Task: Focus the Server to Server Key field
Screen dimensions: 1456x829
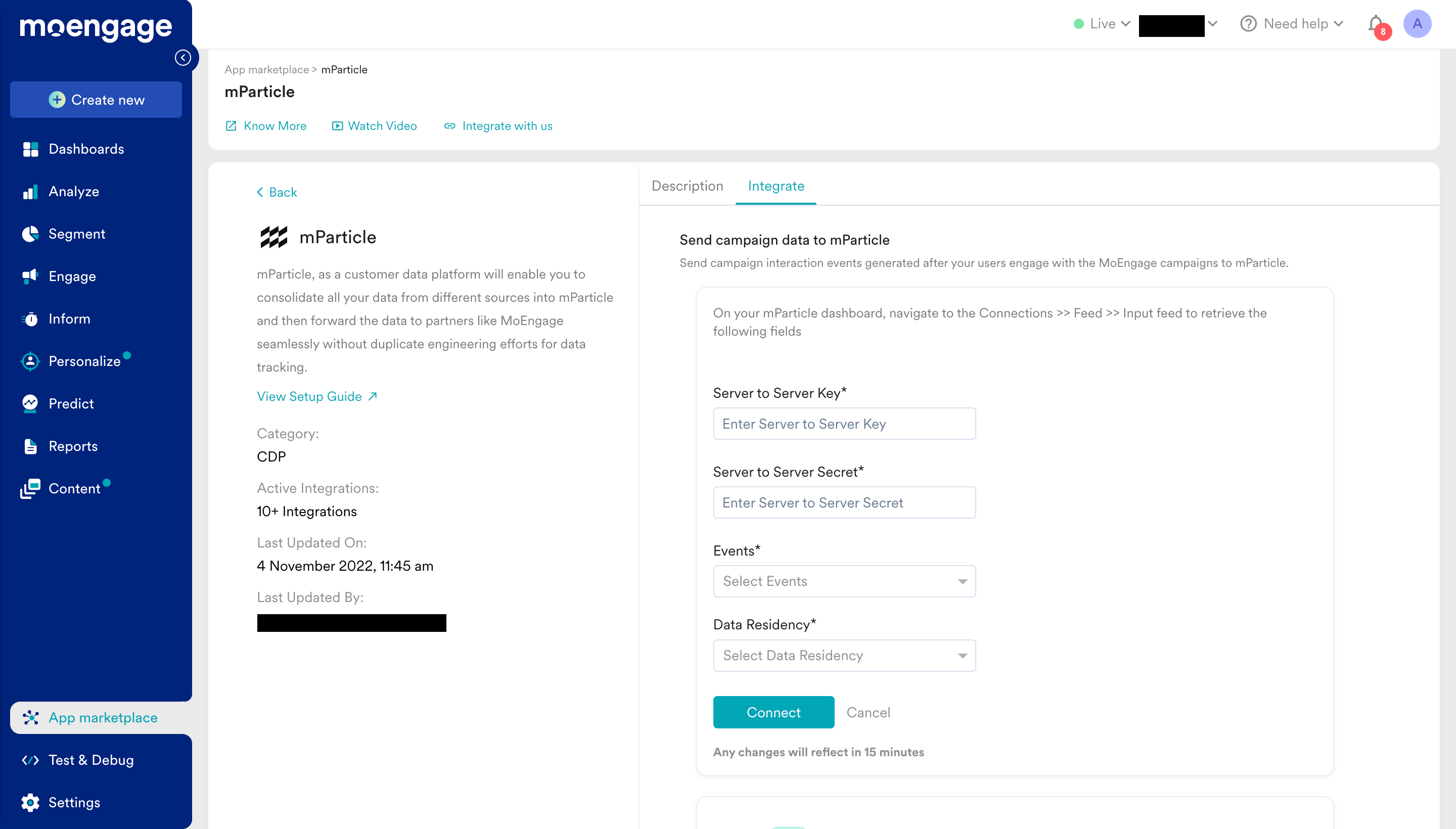Action: pyautogui.click(x=844, y=424)
